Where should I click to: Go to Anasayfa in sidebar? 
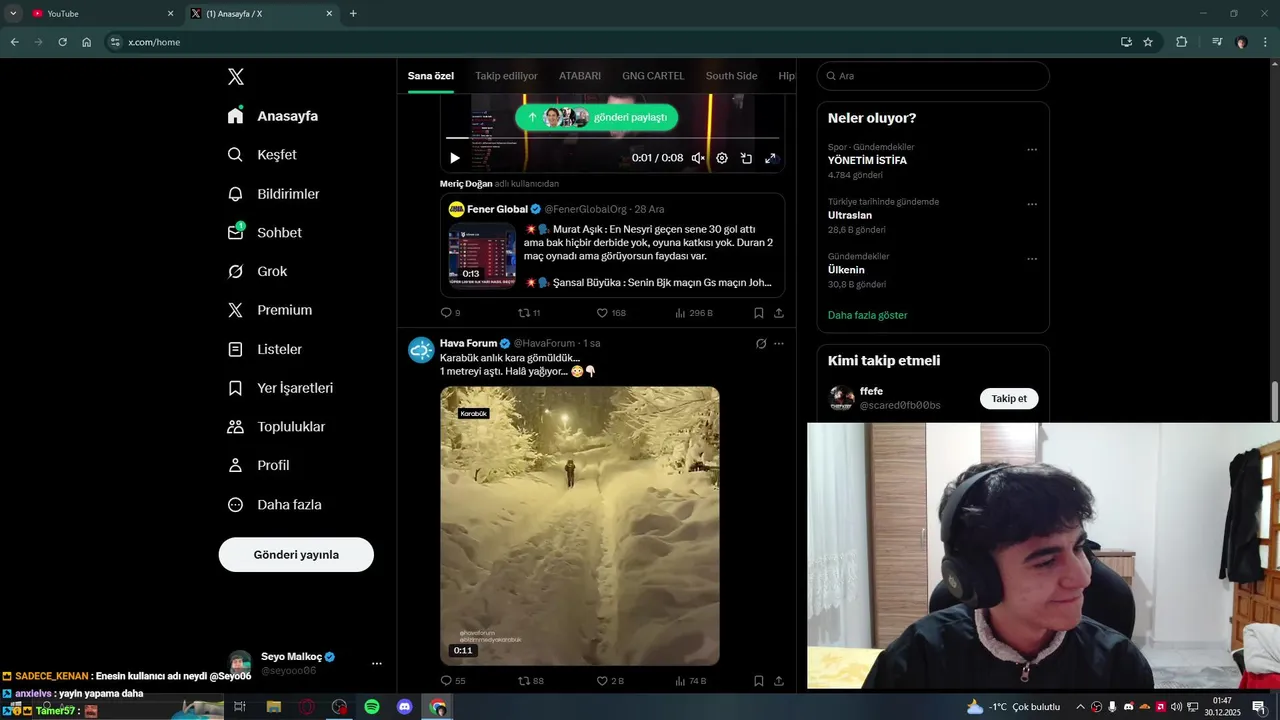click(272, 116)
